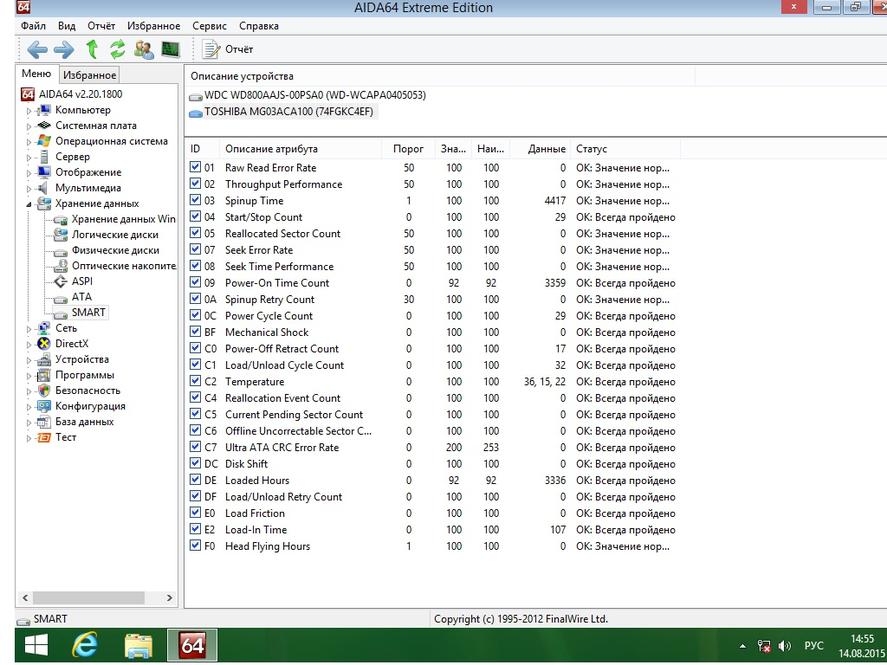Image resolution: width=887 pixels, height=665 pixels.
Task: Expand the Сеть tree node arrow
Action: [29, 329]
